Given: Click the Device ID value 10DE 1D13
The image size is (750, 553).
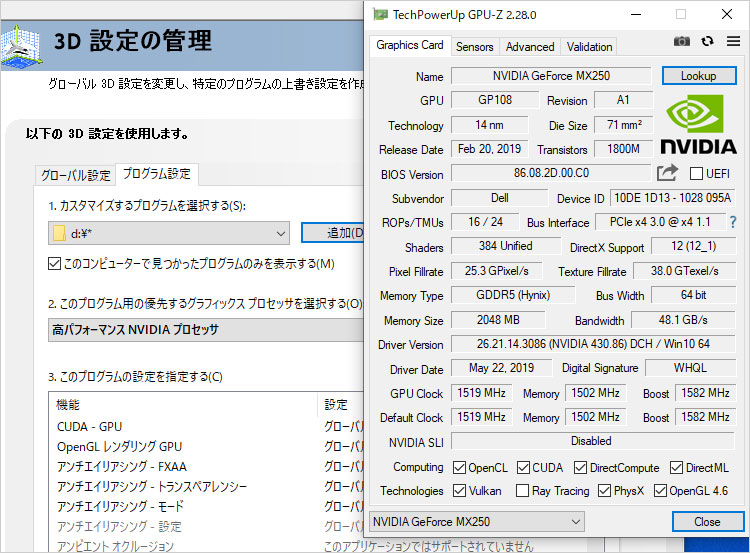Looking at the screenshot, I should coord(673,198).
